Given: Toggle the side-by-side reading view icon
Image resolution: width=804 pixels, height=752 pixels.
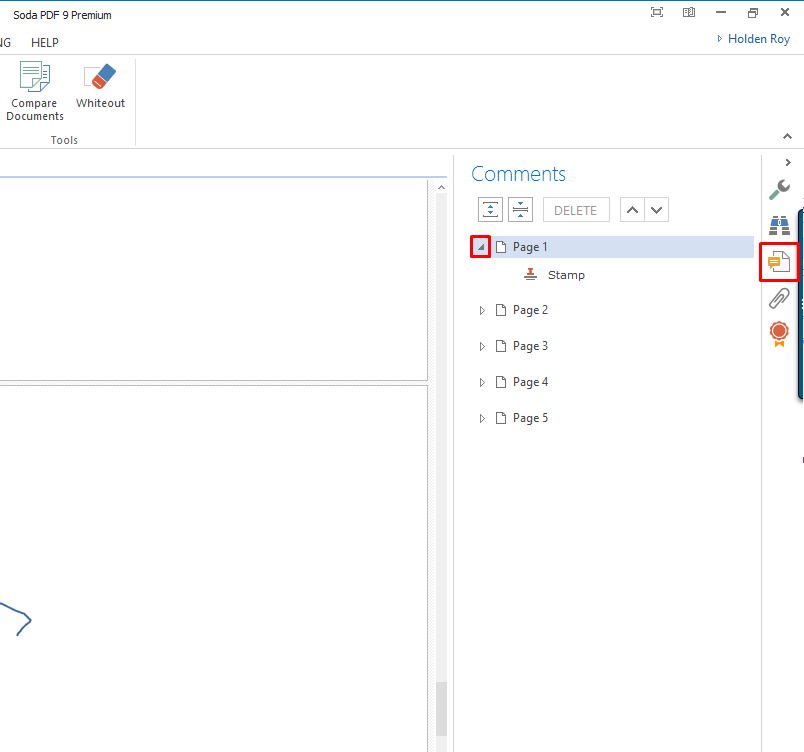Looking at the screenshot, I should (x=689, y=12).
